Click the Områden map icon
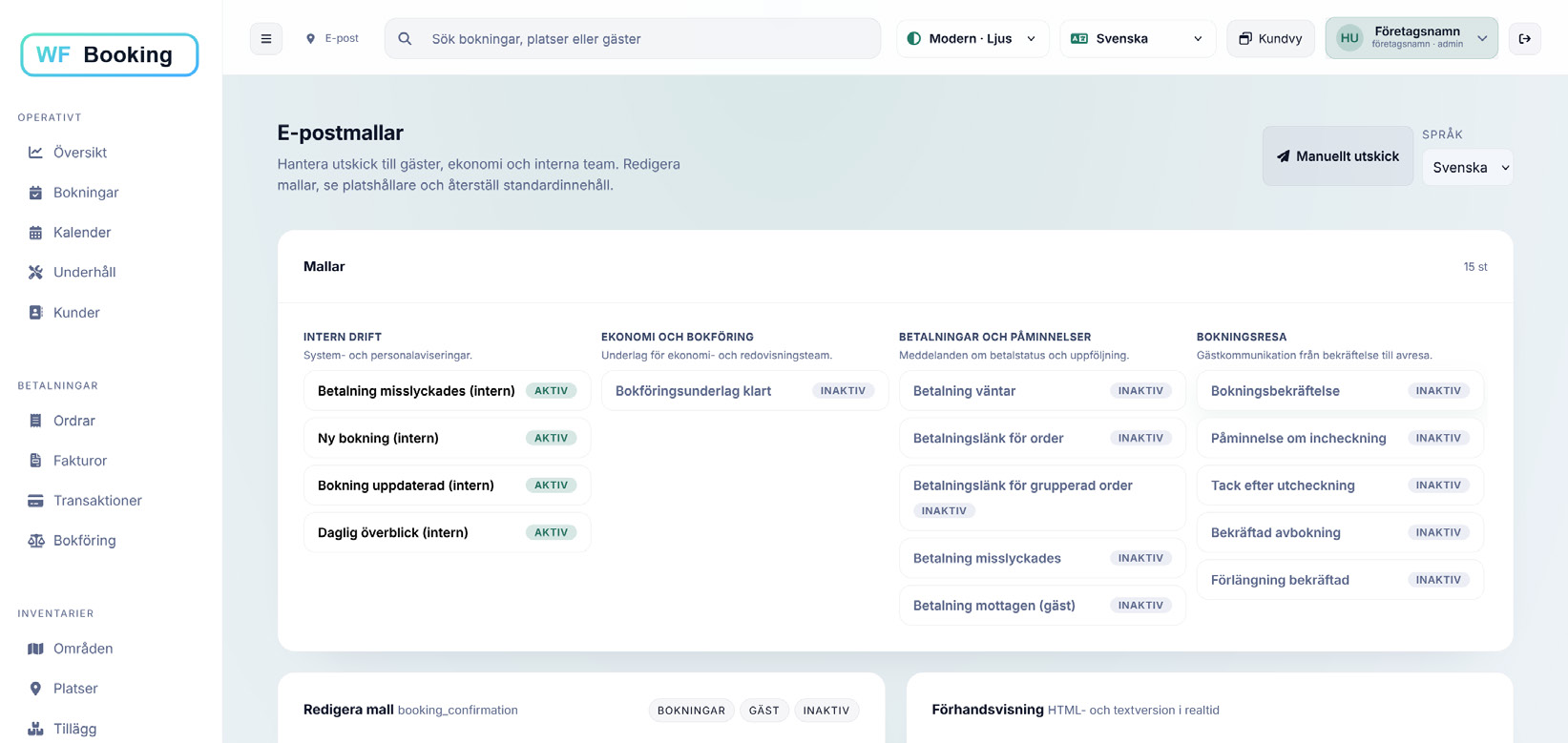Image resolution: width=1568 pixels, height=743 pixels. click(x=35, y=649)
